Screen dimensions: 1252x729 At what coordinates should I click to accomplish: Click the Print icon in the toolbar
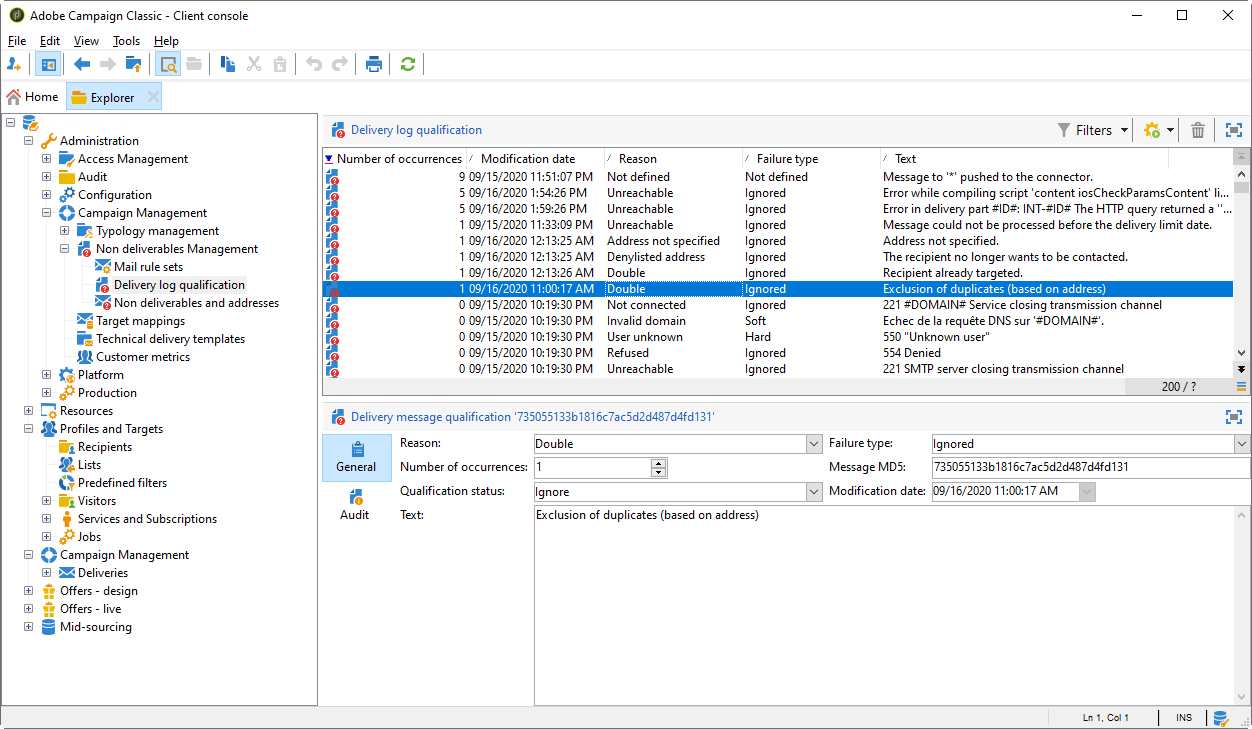click(x=374, y=64)
